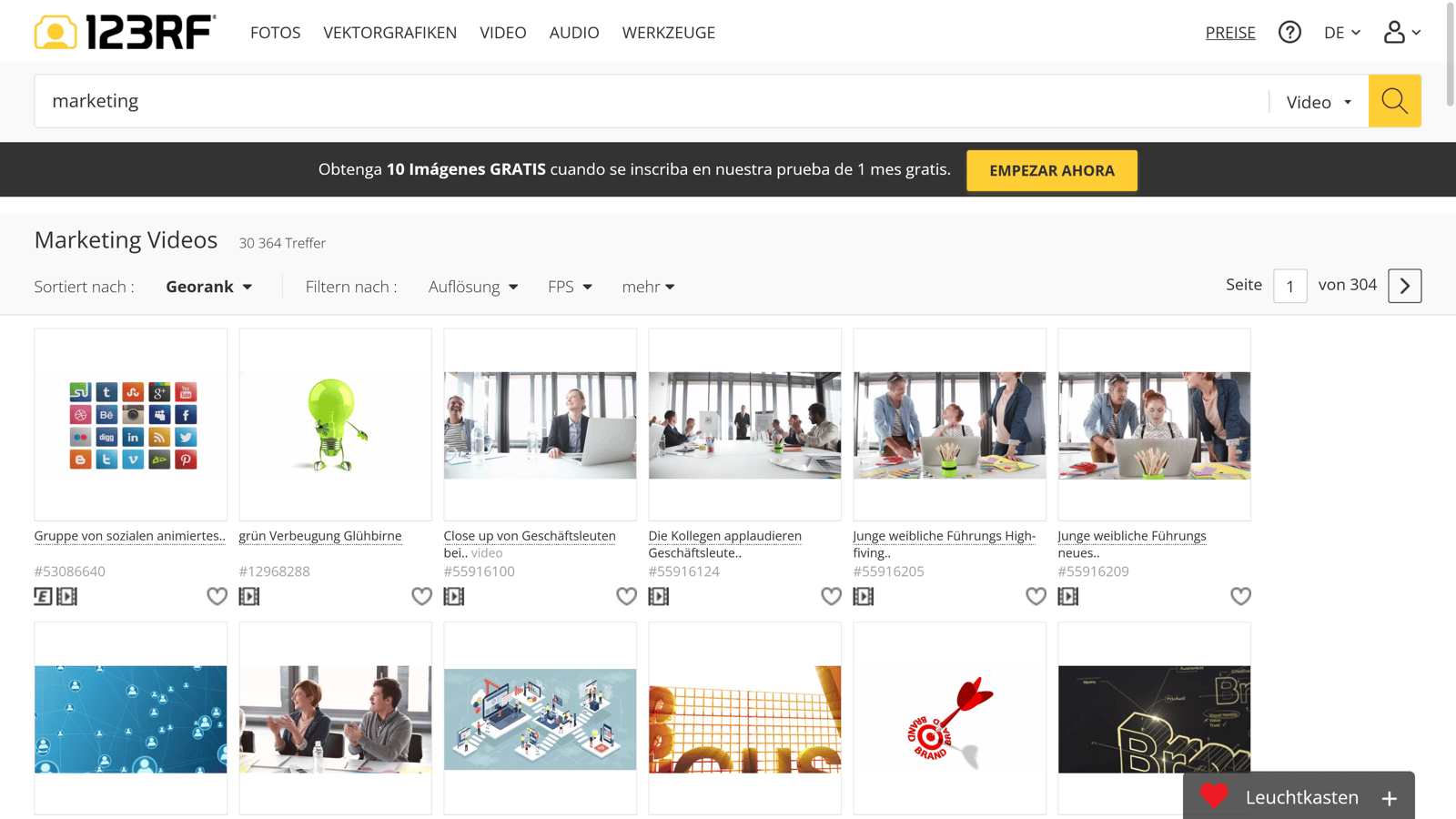Favorite the Die Kollegen applaudieren video

coord(831,596)
